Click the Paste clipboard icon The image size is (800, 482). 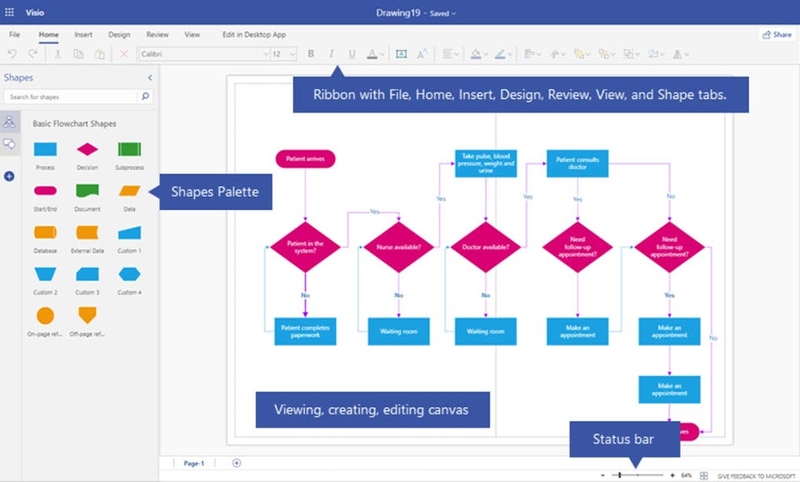point(100,54)
